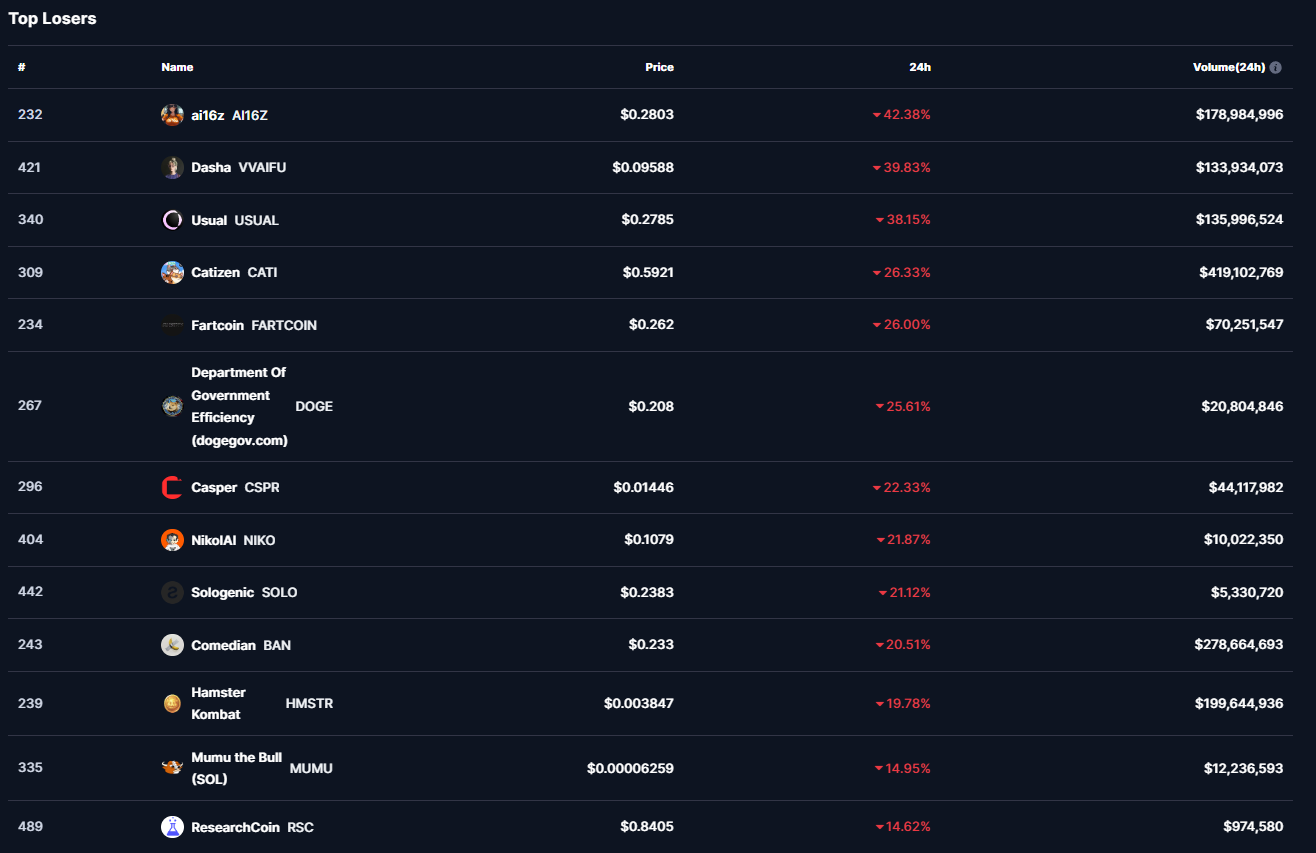The width and height of the screenshot is (1316, 853).
Task: Sort by Volume(24h) column header
Action: pos(1228,67)
